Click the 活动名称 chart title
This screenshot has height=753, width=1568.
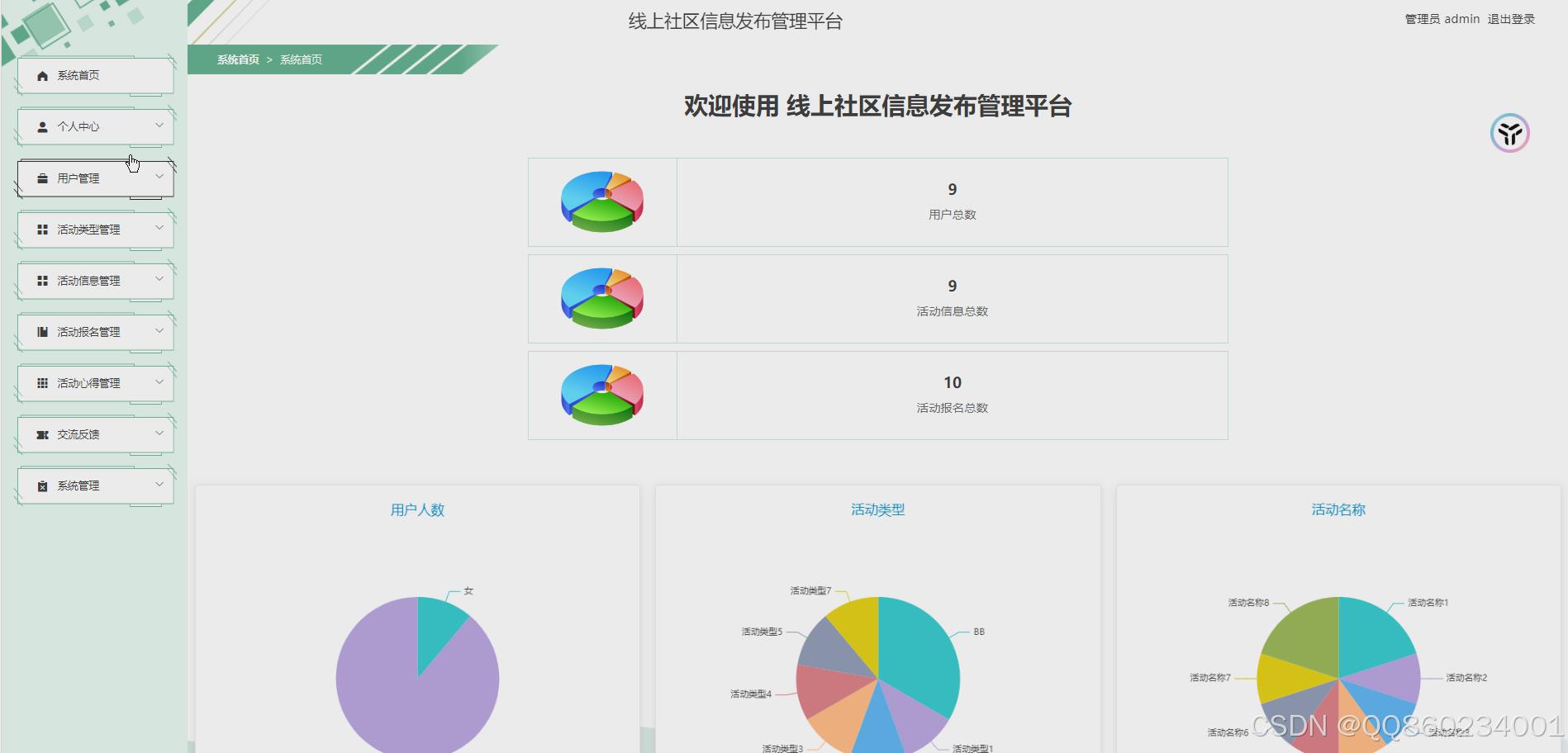tap(1338, 510)
